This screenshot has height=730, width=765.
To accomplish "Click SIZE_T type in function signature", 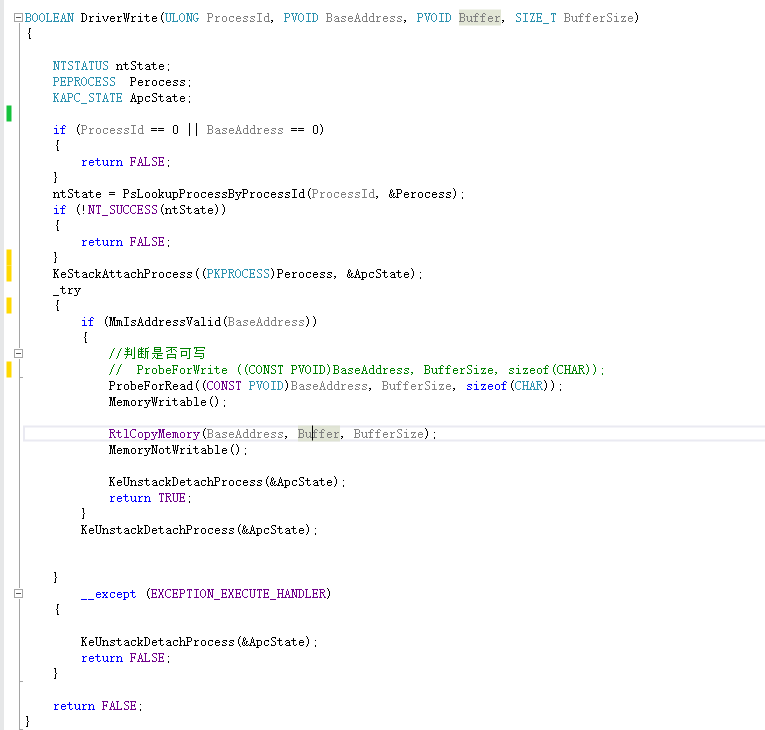I will [535, 18].
